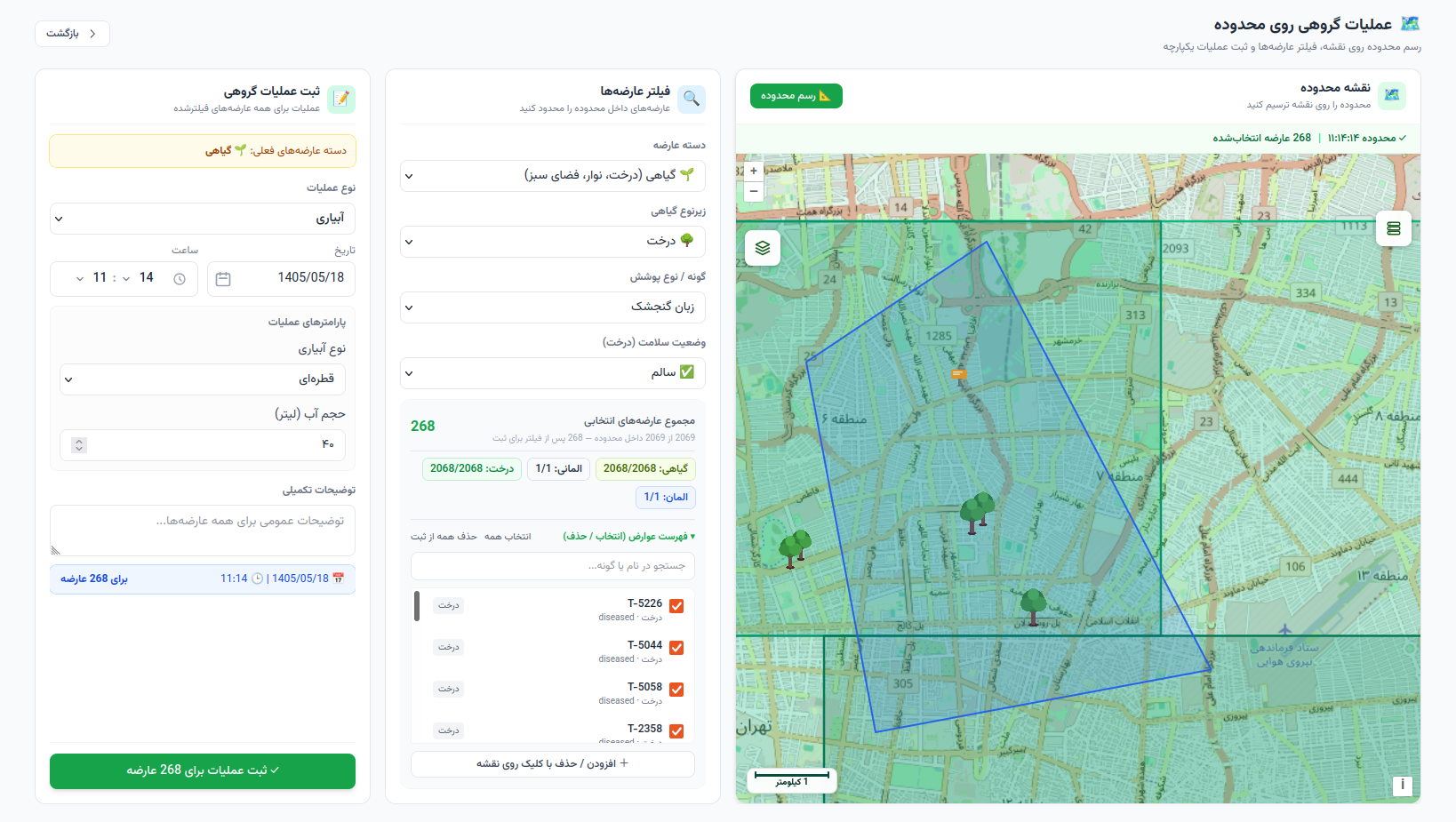Click the درخت: 2068/2068 count chip

click(x=472, y=469)
